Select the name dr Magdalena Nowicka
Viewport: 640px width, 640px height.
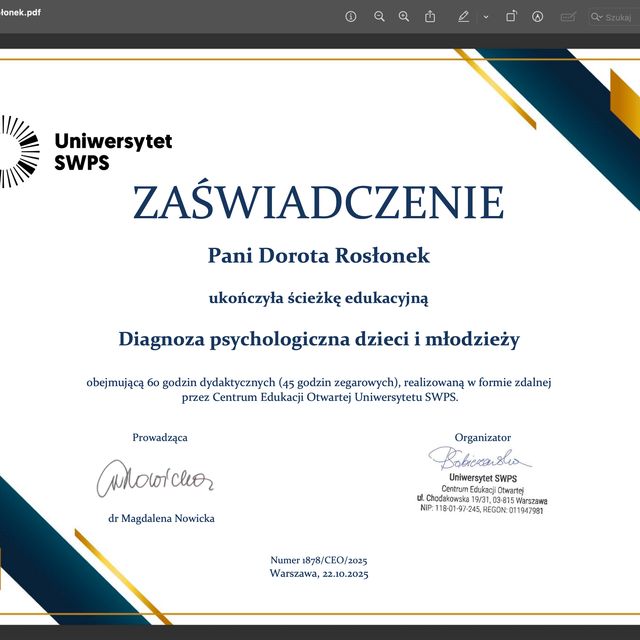161,518
